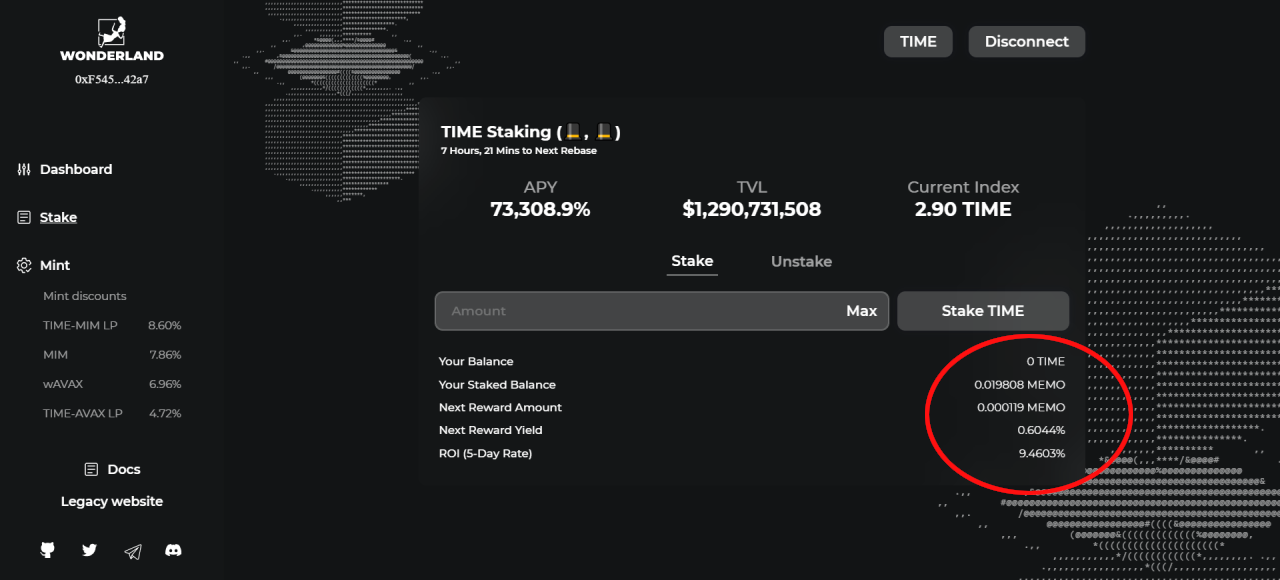This screenshot has width=1280, height=580.
Task: Select the Stake tab
Action: pos(692,261)
